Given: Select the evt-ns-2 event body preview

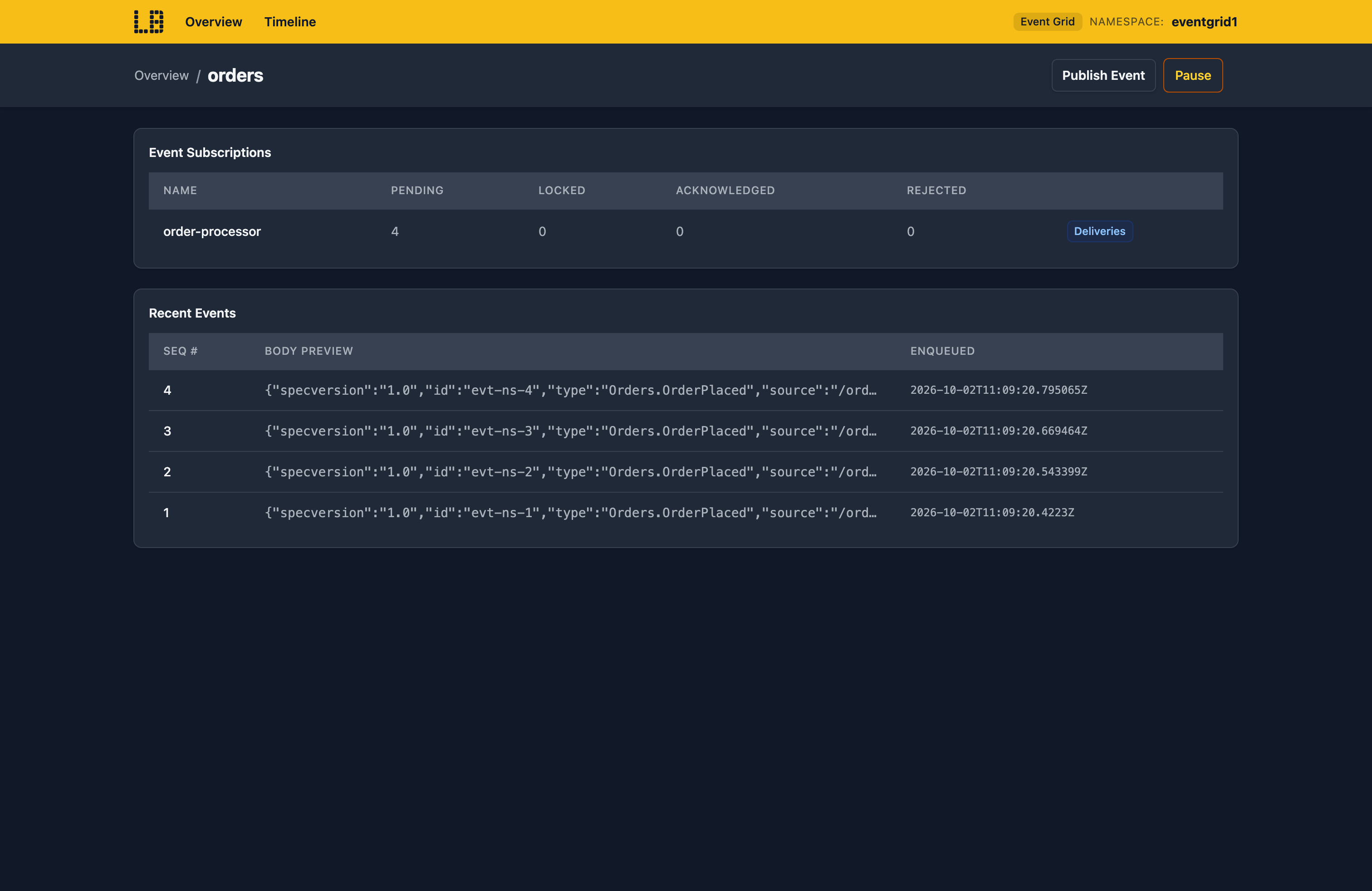Looking at the screenshot, I should pyautogui.click(x=571, y=472).
